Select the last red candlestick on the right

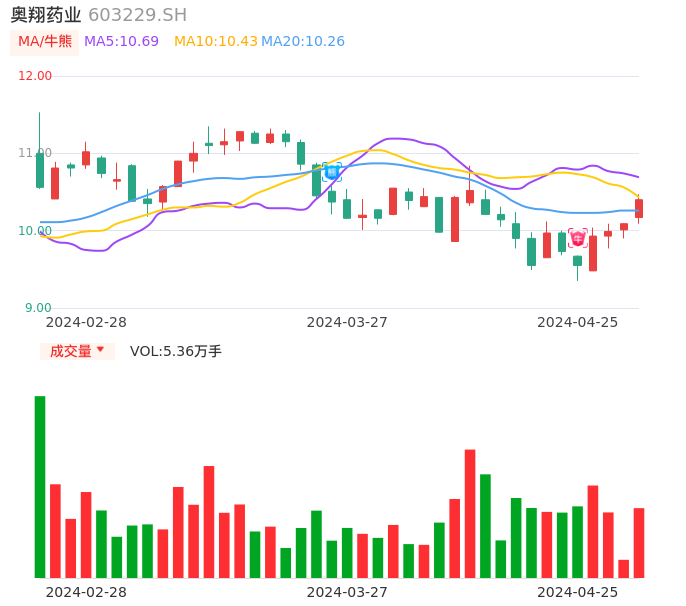(639, 208)
